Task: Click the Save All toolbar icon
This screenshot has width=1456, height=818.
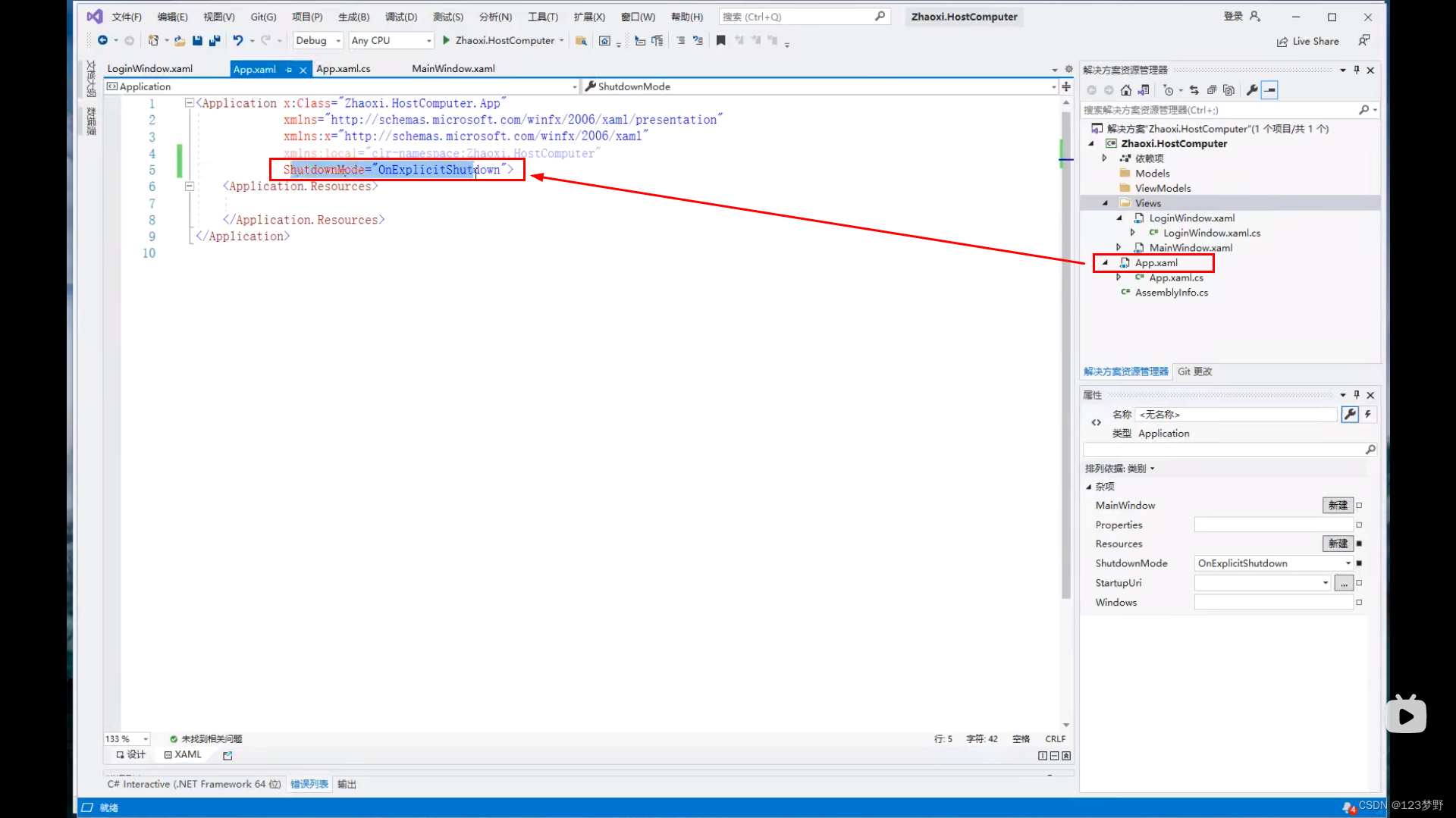Action: [215, 40]
